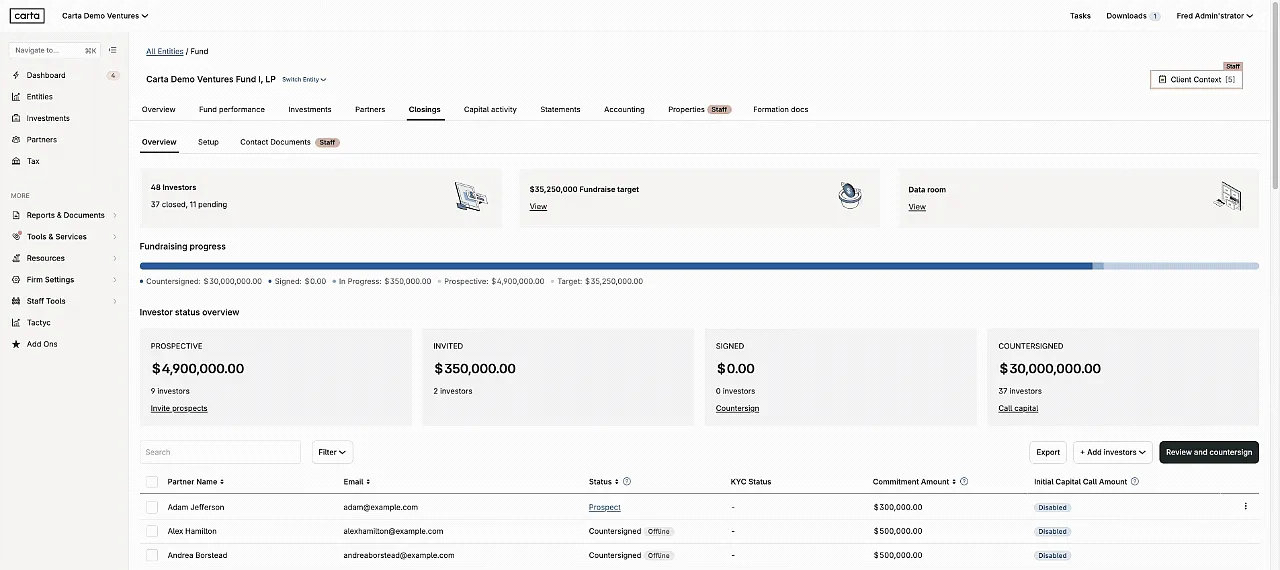Sort by Email column
Viewport: 1280px width, 570px height.
click(357, 482)
